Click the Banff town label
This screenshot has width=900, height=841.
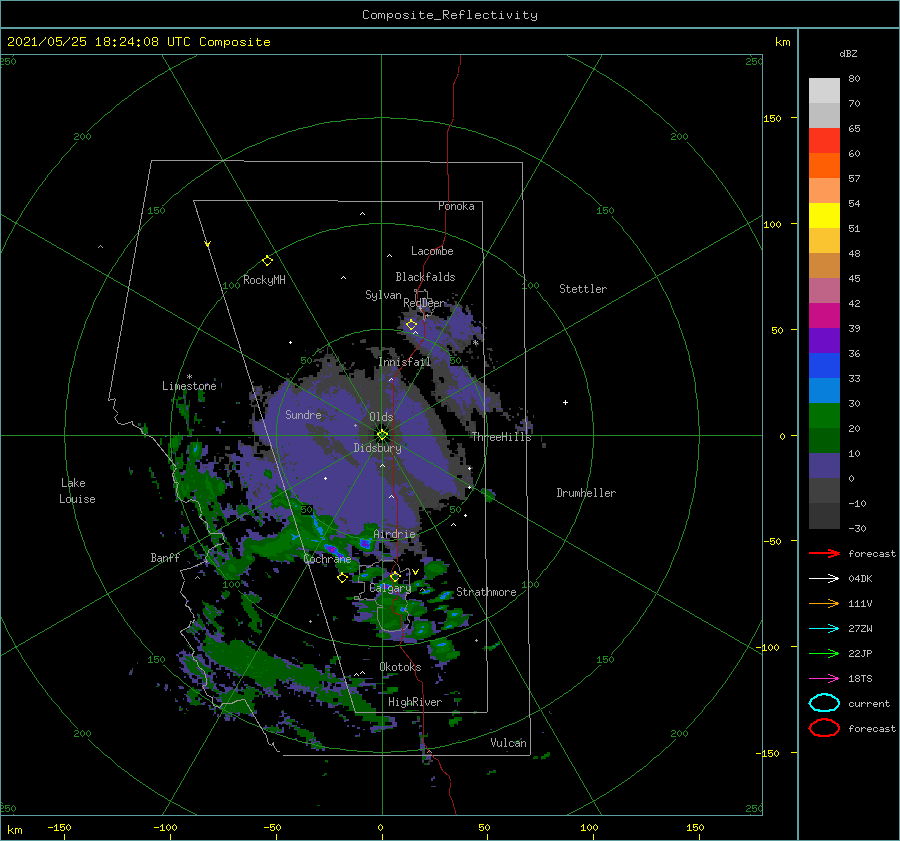click(x=165, y=557)
